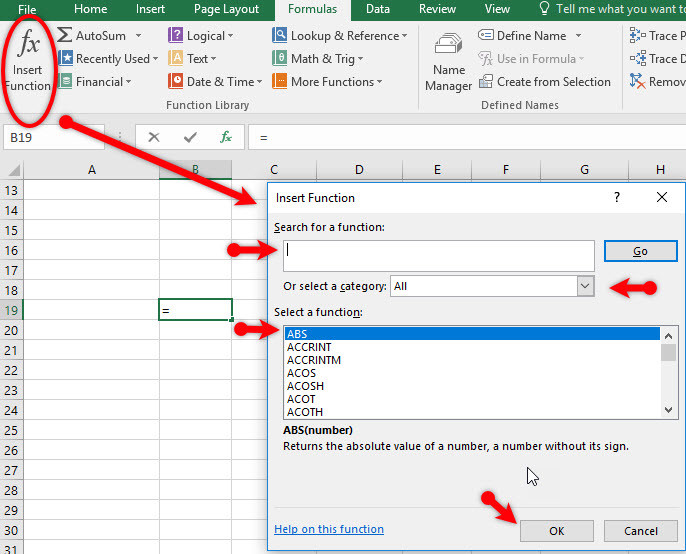Viewport: 686px width, 554px height.
Task: Open Math & Trig functions menu
Action: point(318,59)
